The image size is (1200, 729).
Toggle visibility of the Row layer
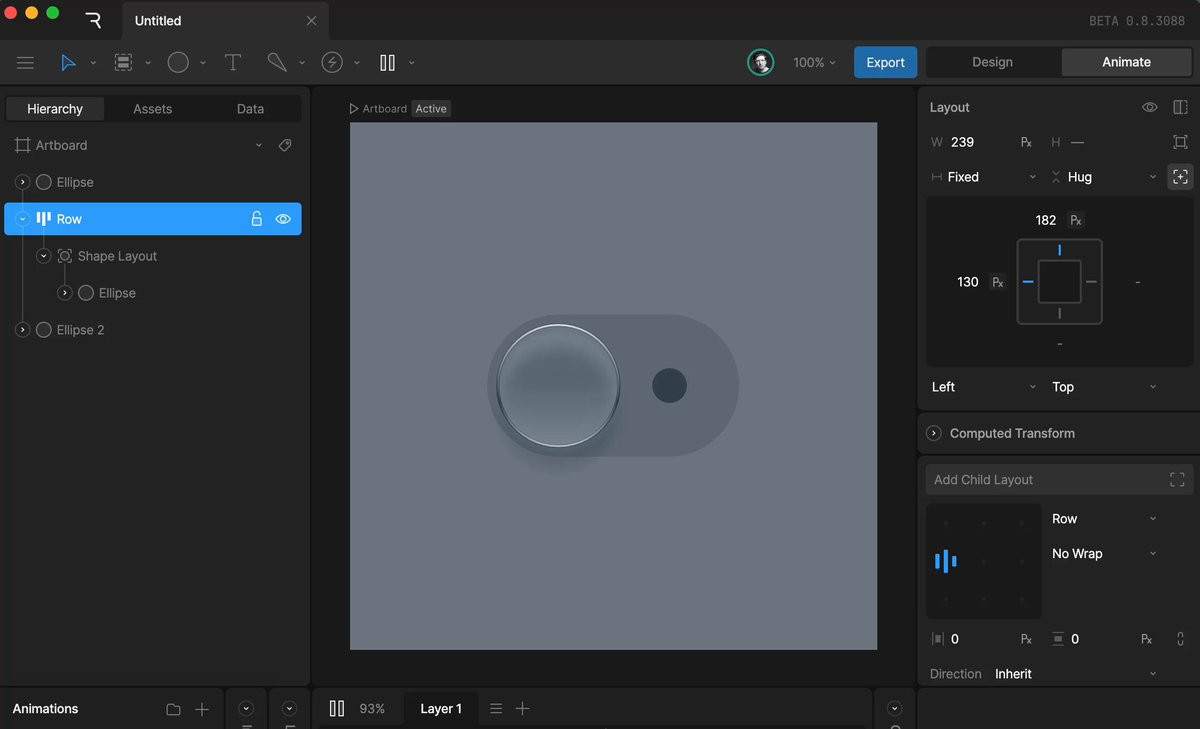click(x=283, y=219)
